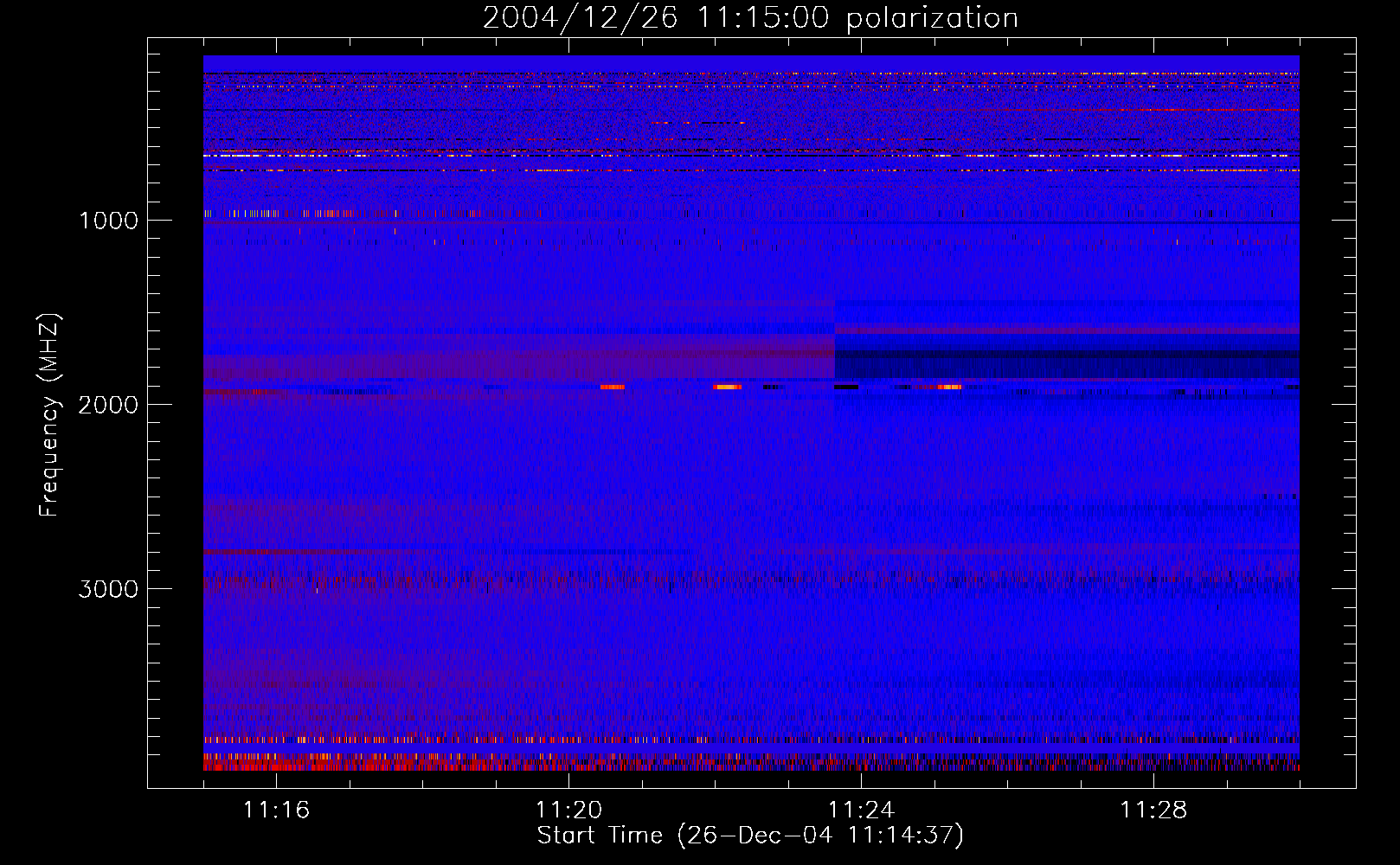This screenshot has width=1400, height=865.
Task: Click the 'Start Time (26-Dec-04 11:14:37)' label
Action: [750, 836]
